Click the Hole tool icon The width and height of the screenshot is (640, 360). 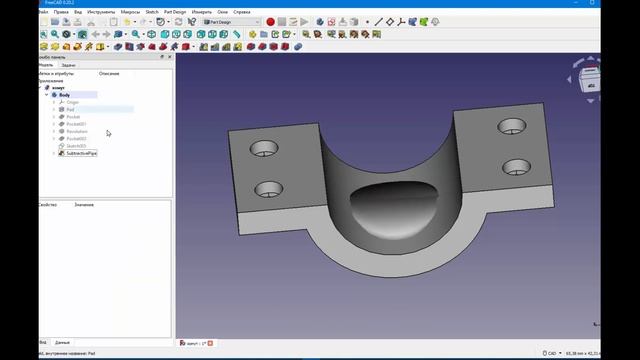pos(129,47)
